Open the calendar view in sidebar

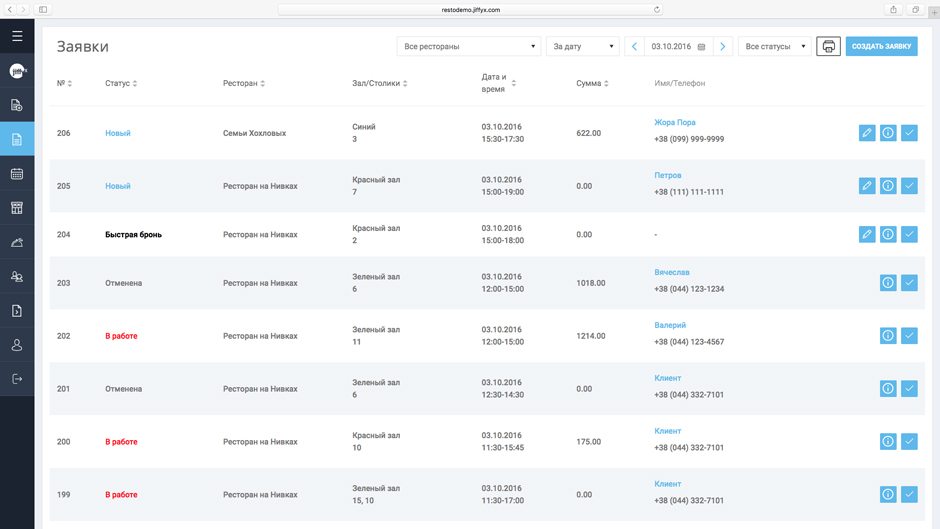pos(17,174)
